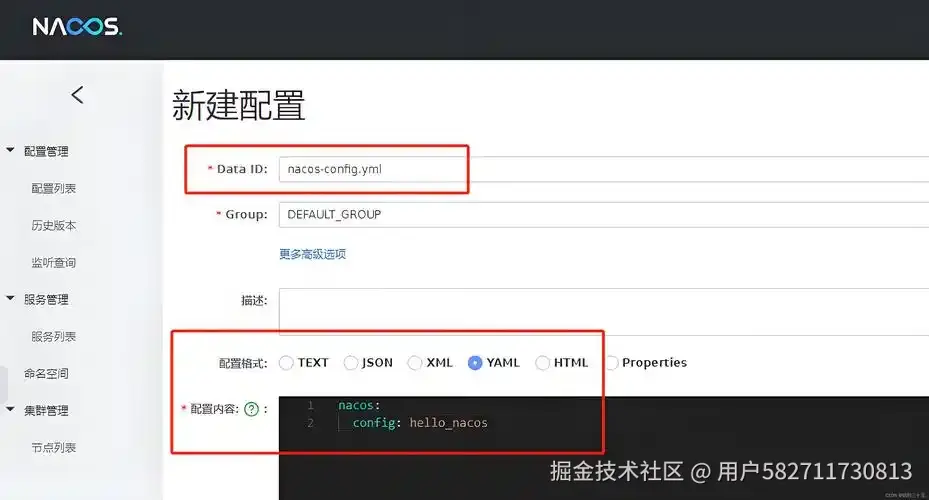Image resolution: width=929 pixels, height=500 pixels.
Task: Select 服务管理 sidebar section
Action: click(46, 300)
